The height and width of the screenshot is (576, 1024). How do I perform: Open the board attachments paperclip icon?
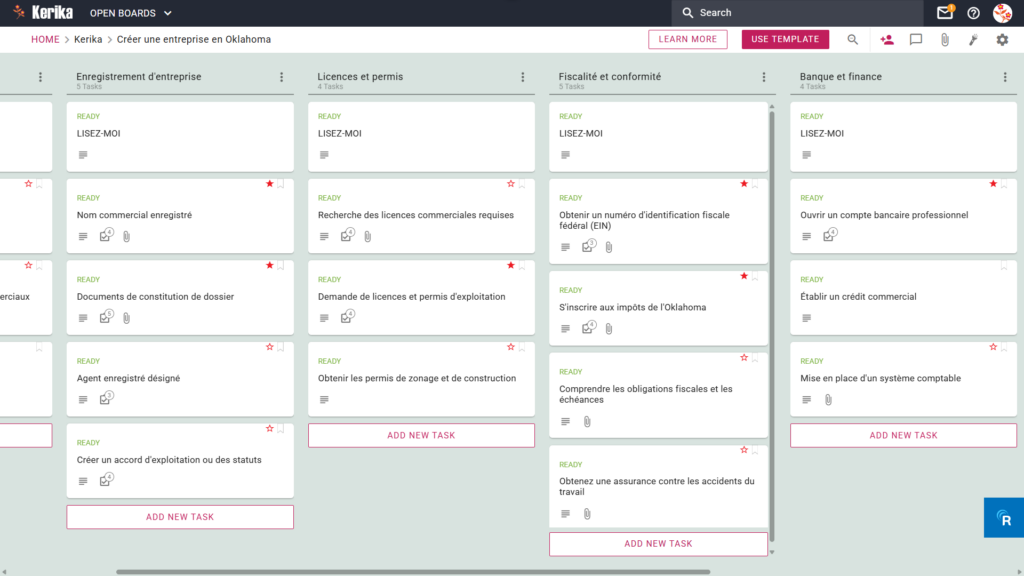pos(944,40)
